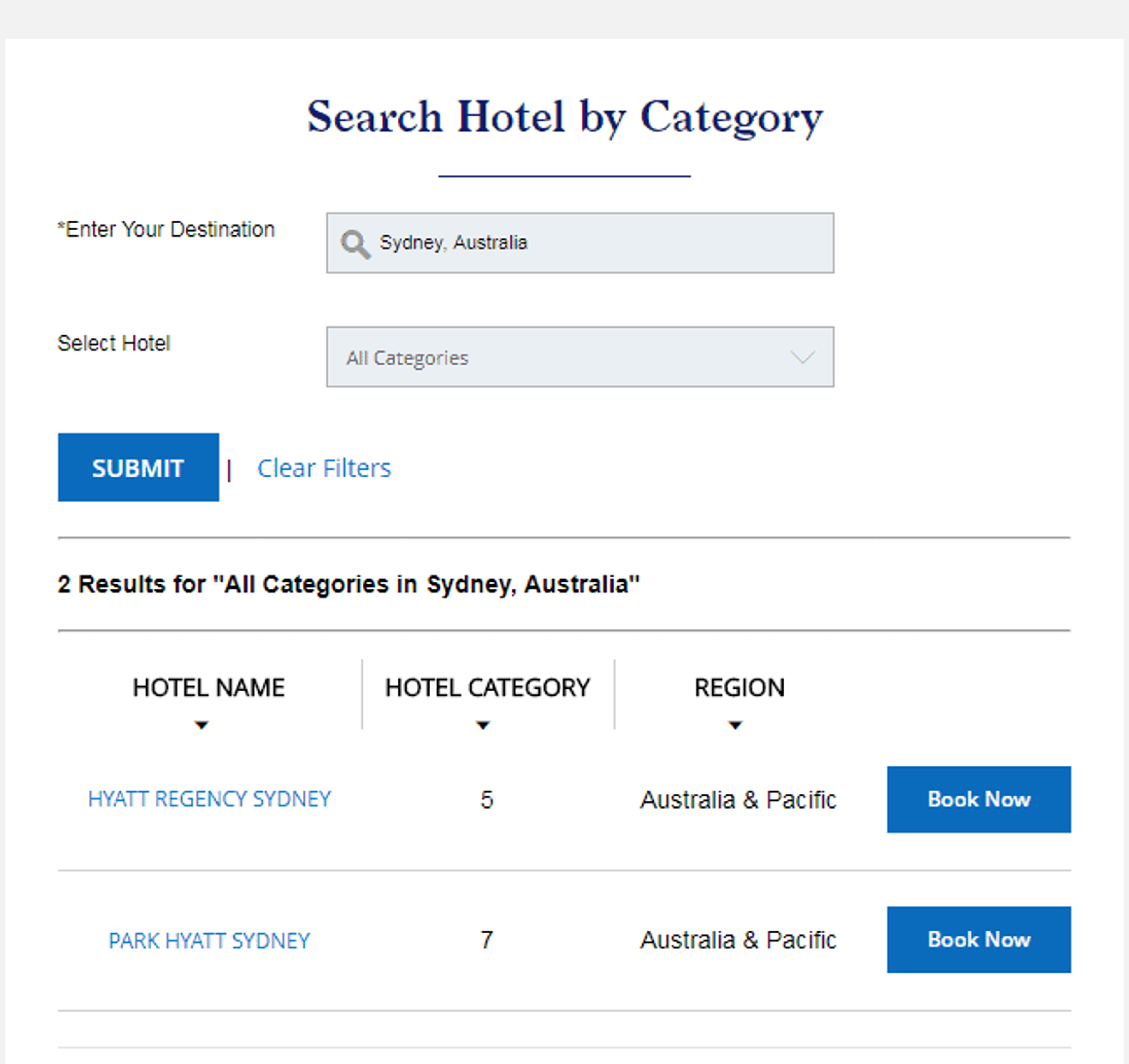Open the All Categories hotel dropdown

(x=579, y=357)
